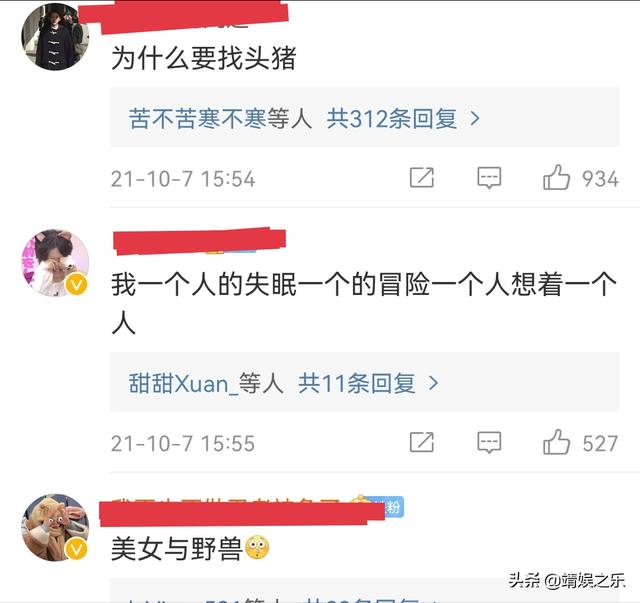Reply to the 15:54 comment via speech bubble
640x603 pixels.
[489, 178]
